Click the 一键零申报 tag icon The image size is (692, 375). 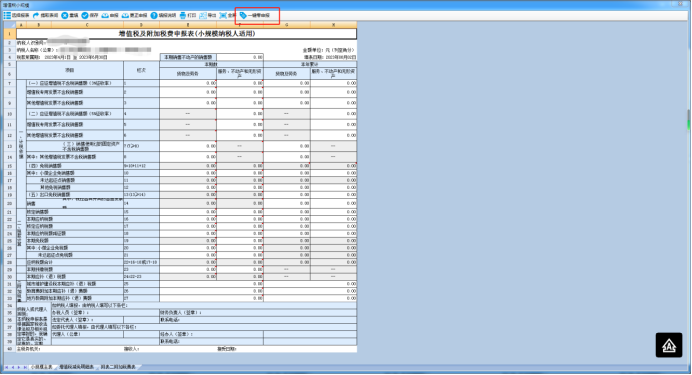click(243, 15)
